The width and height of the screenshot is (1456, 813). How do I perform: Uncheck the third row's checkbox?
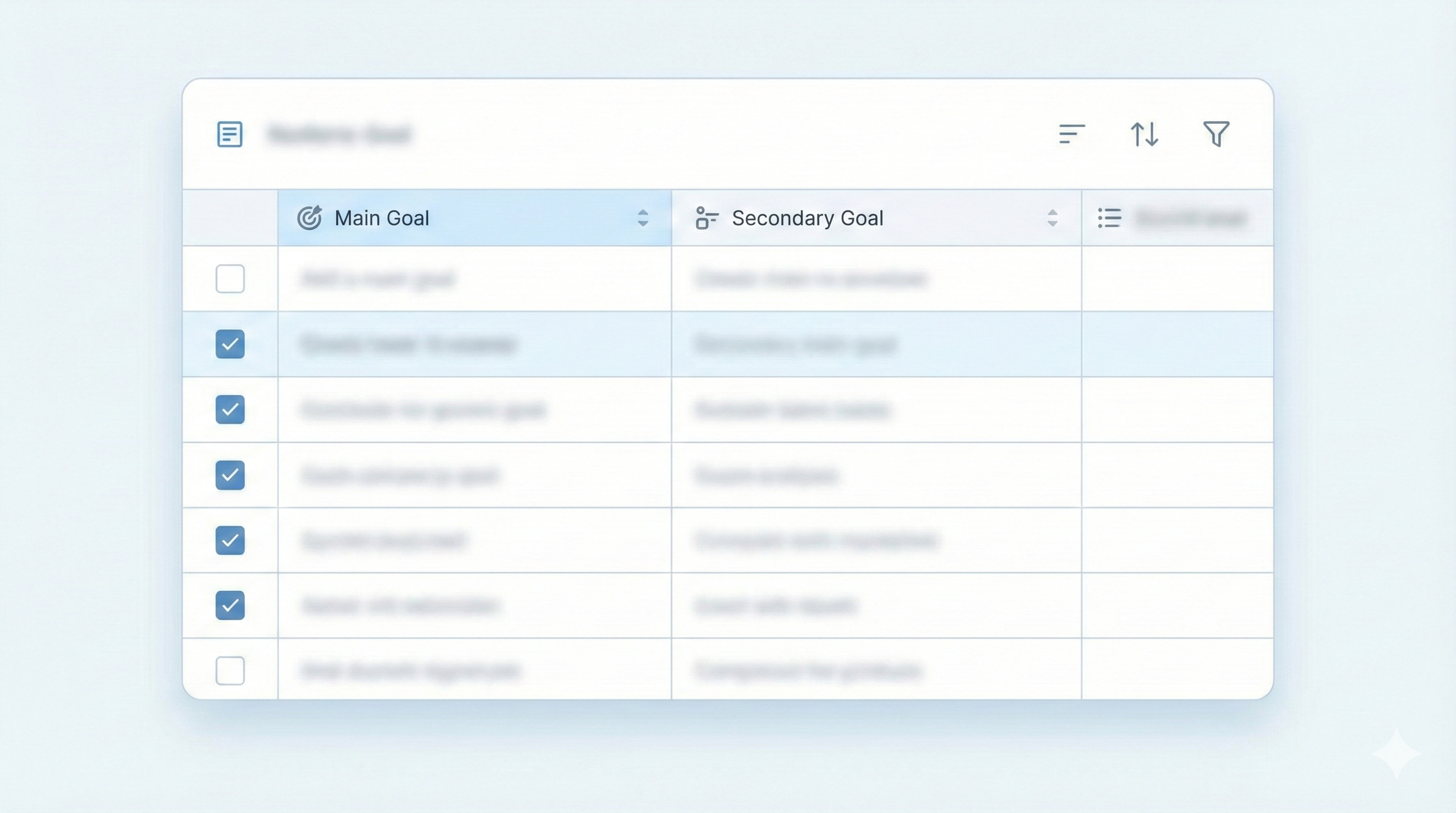point(230,409)
